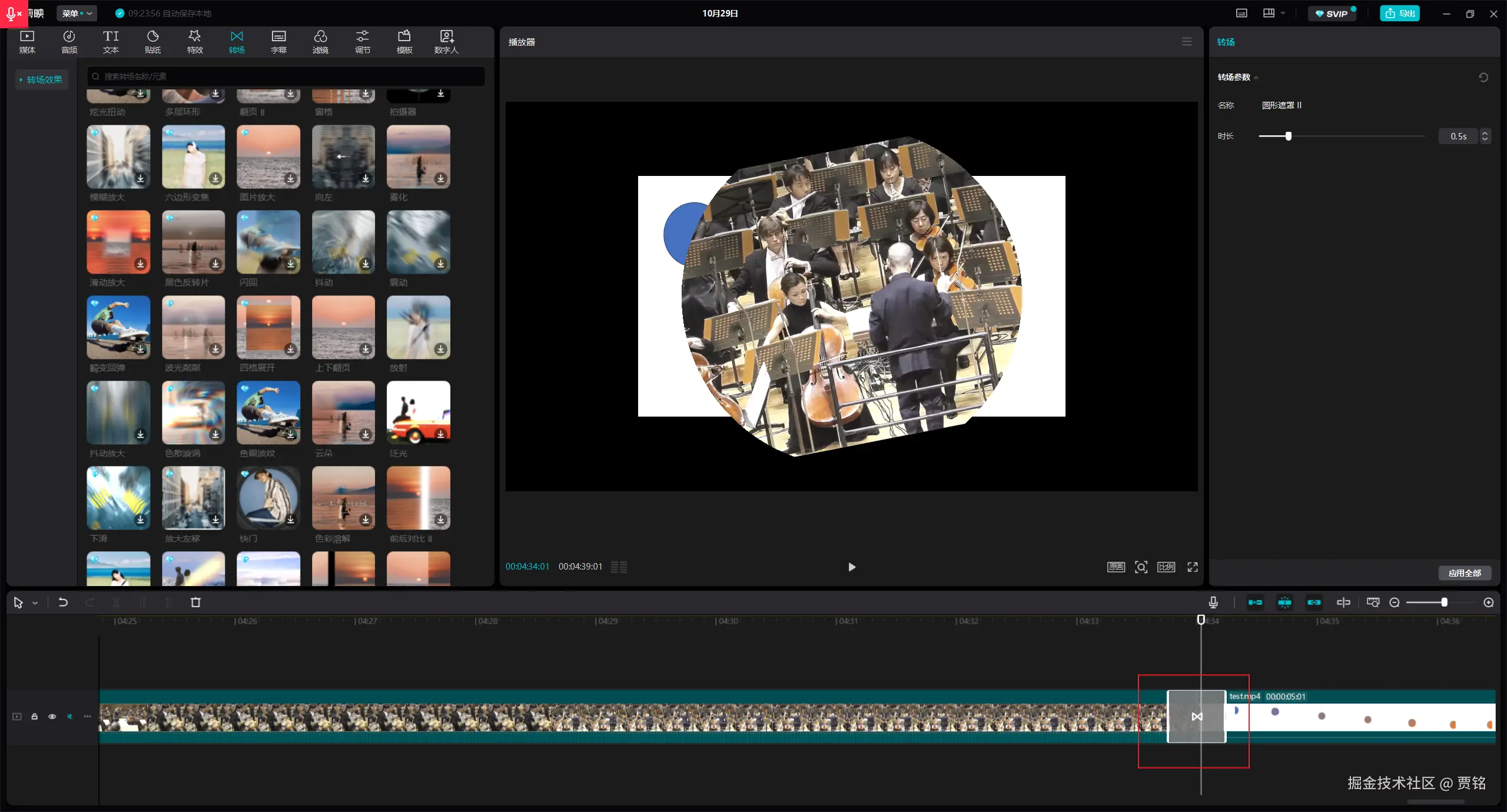Image resolution: width=1507 pixels, height=812 pixels.
Task: Click the timeline zoom in plus icon
Action: [x=1489, y=603]
